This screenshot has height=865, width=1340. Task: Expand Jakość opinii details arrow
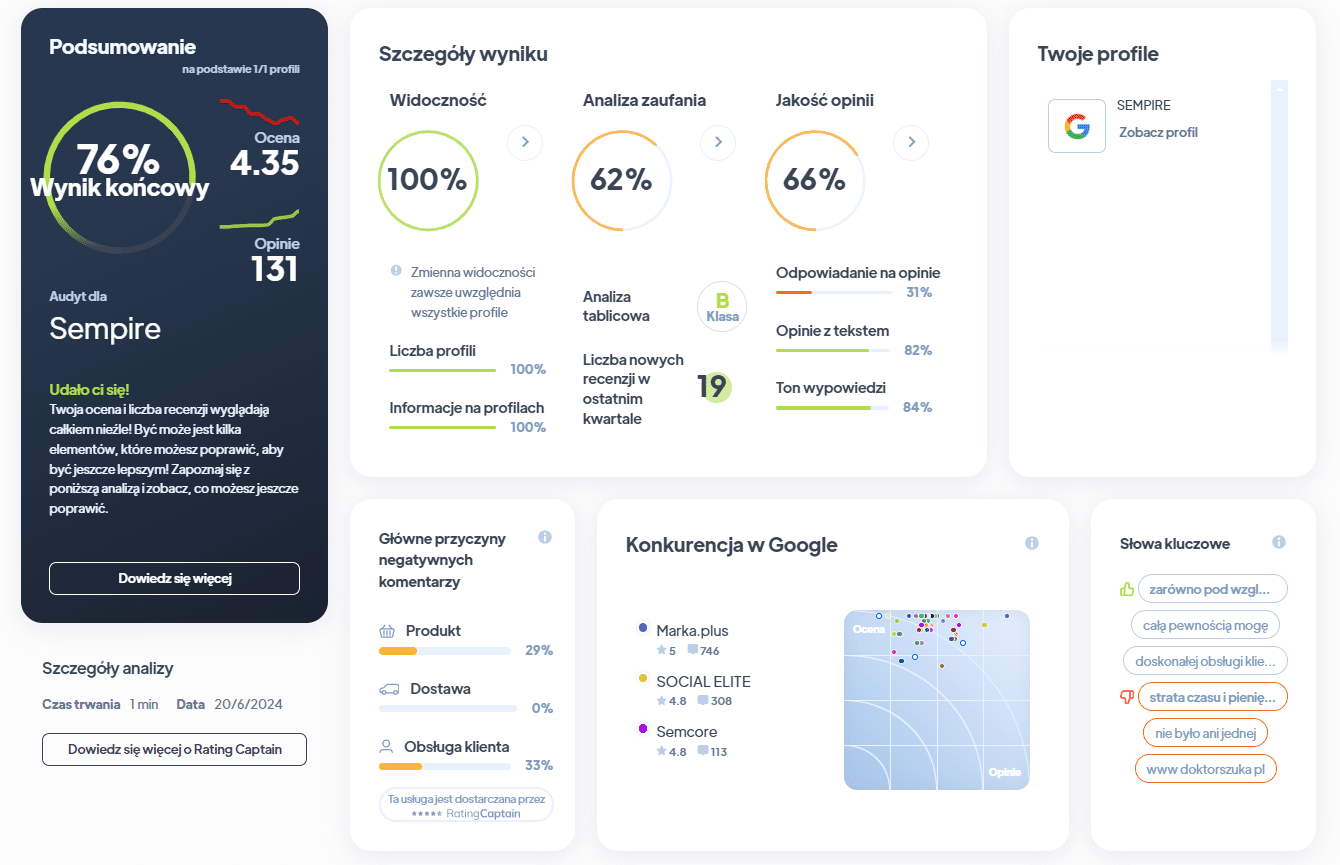pyautogui.click(x=911, y=142)
